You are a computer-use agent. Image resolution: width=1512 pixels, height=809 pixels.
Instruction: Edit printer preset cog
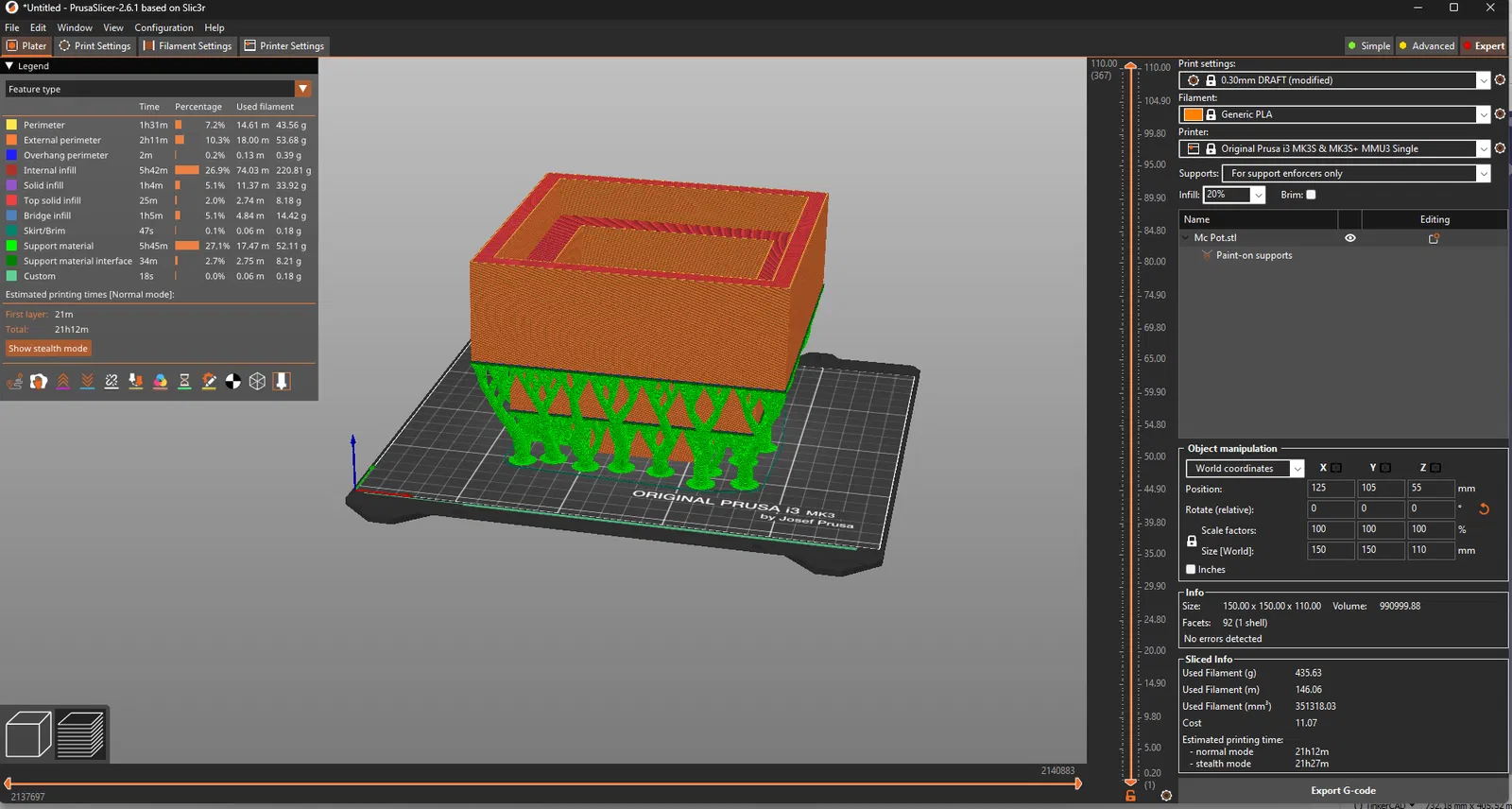[x=1500, y=148]
